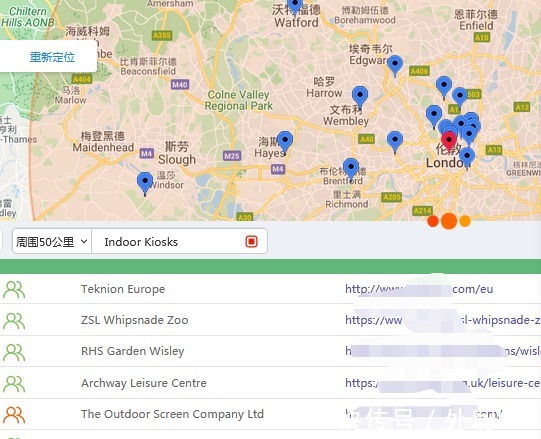Select the red London center map pin
541x439 pixels.
[449, 142]
